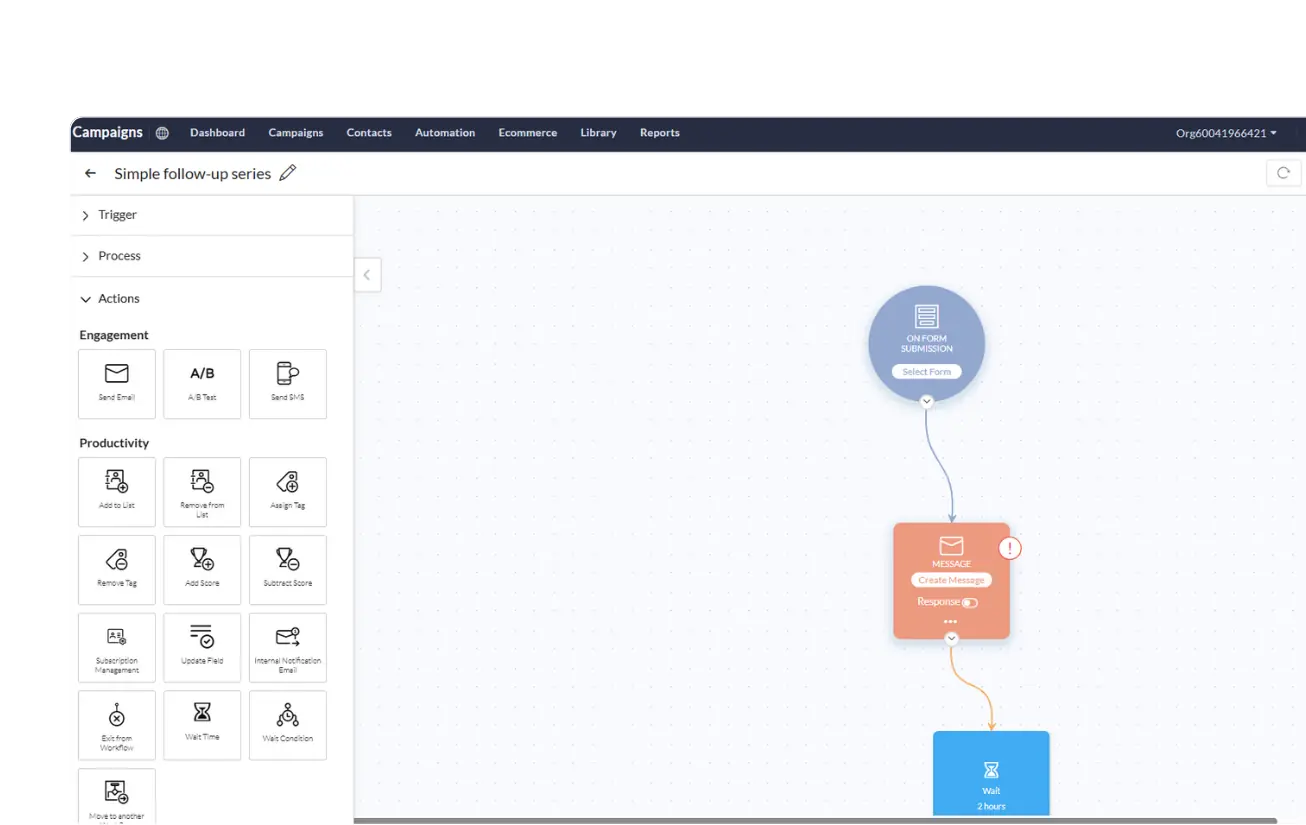Select the Send Email action icon
The height and width of the screenshot is (825, 1306).
pos(117,374)
